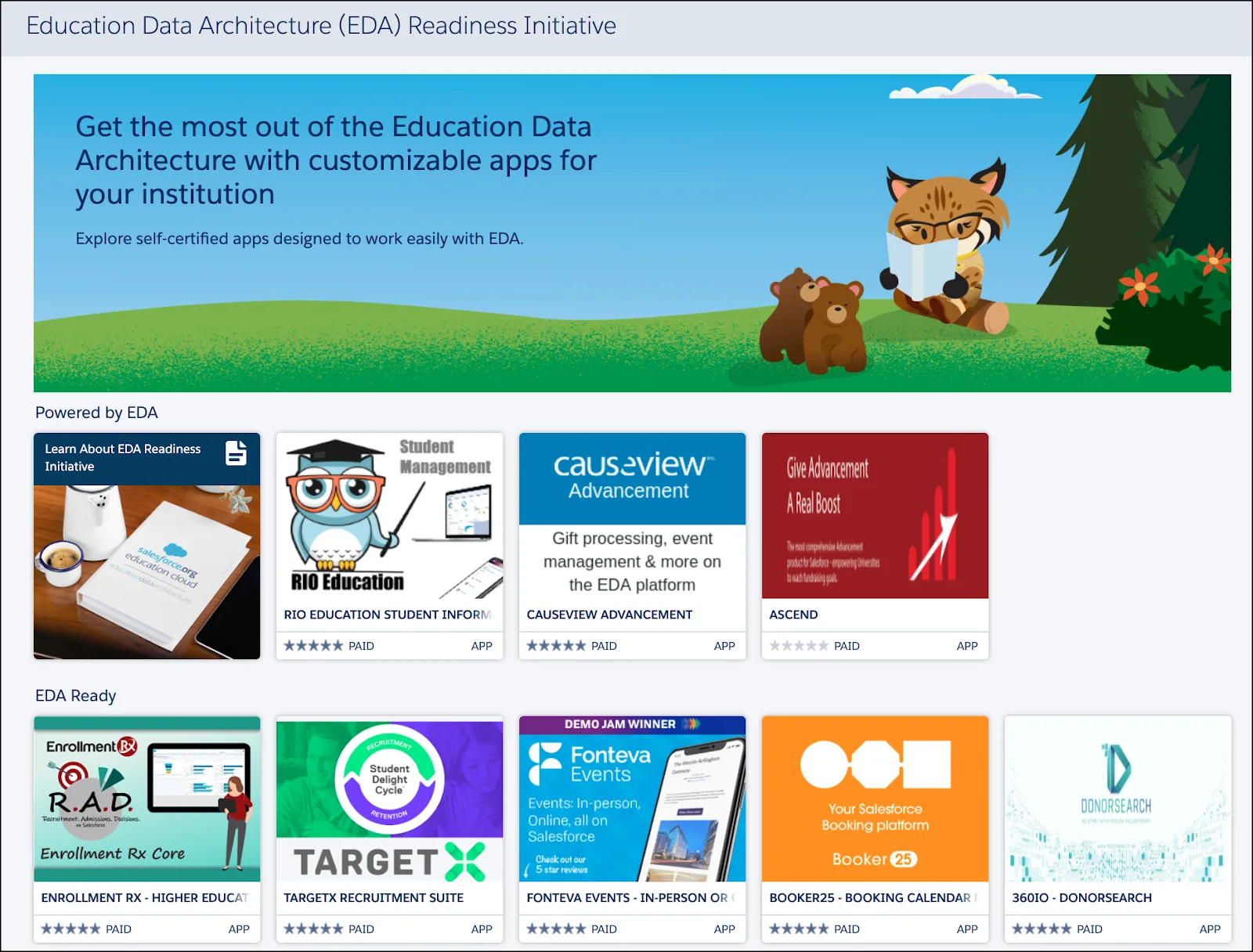Image resolution: width=1253 pixels, height=952 pixels.
Task: Open the Learn About EDA Readiness Initiative card
Action: tap(146, 546)
